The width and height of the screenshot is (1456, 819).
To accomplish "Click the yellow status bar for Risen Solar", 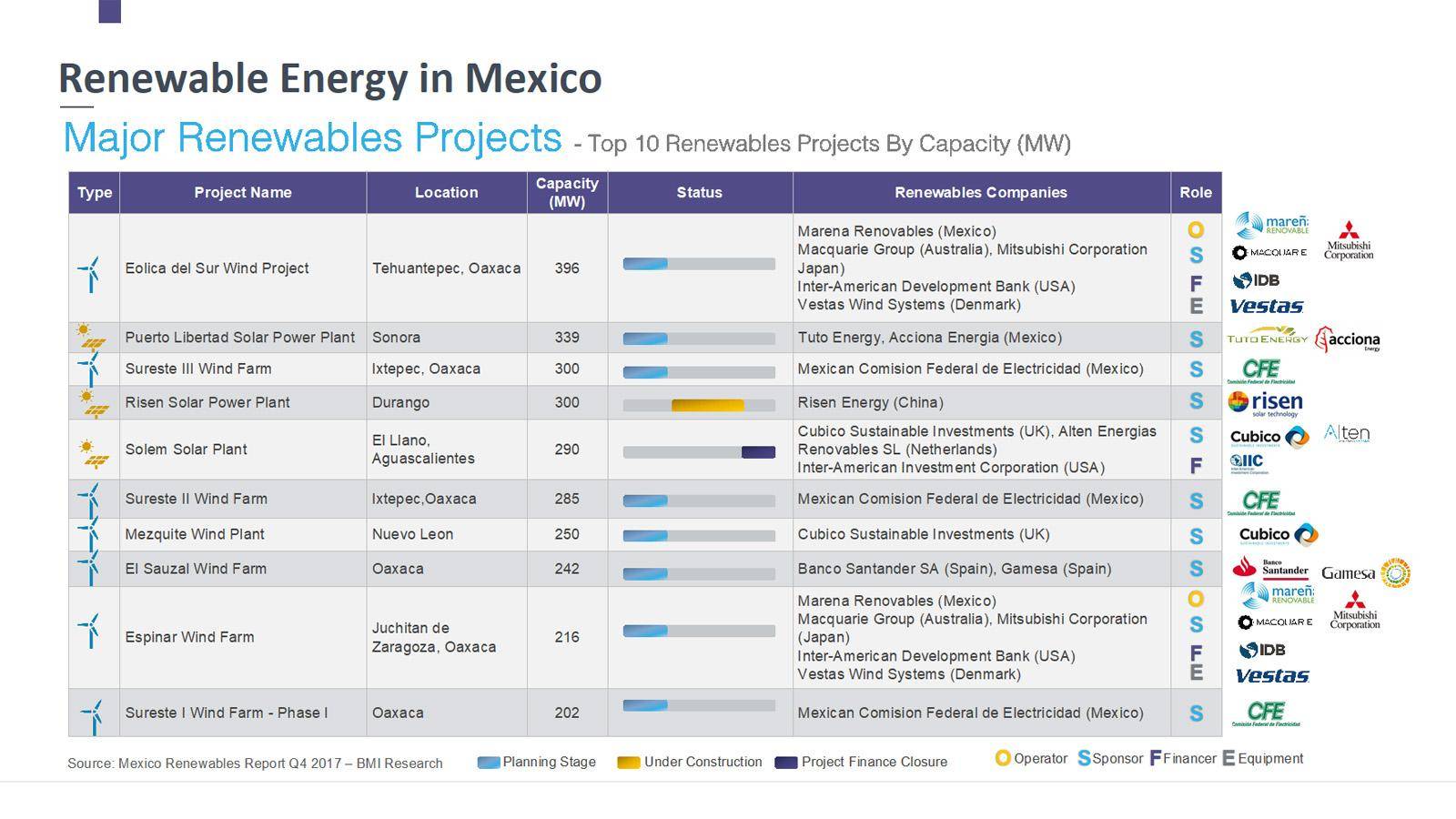I will coord(707,405).
